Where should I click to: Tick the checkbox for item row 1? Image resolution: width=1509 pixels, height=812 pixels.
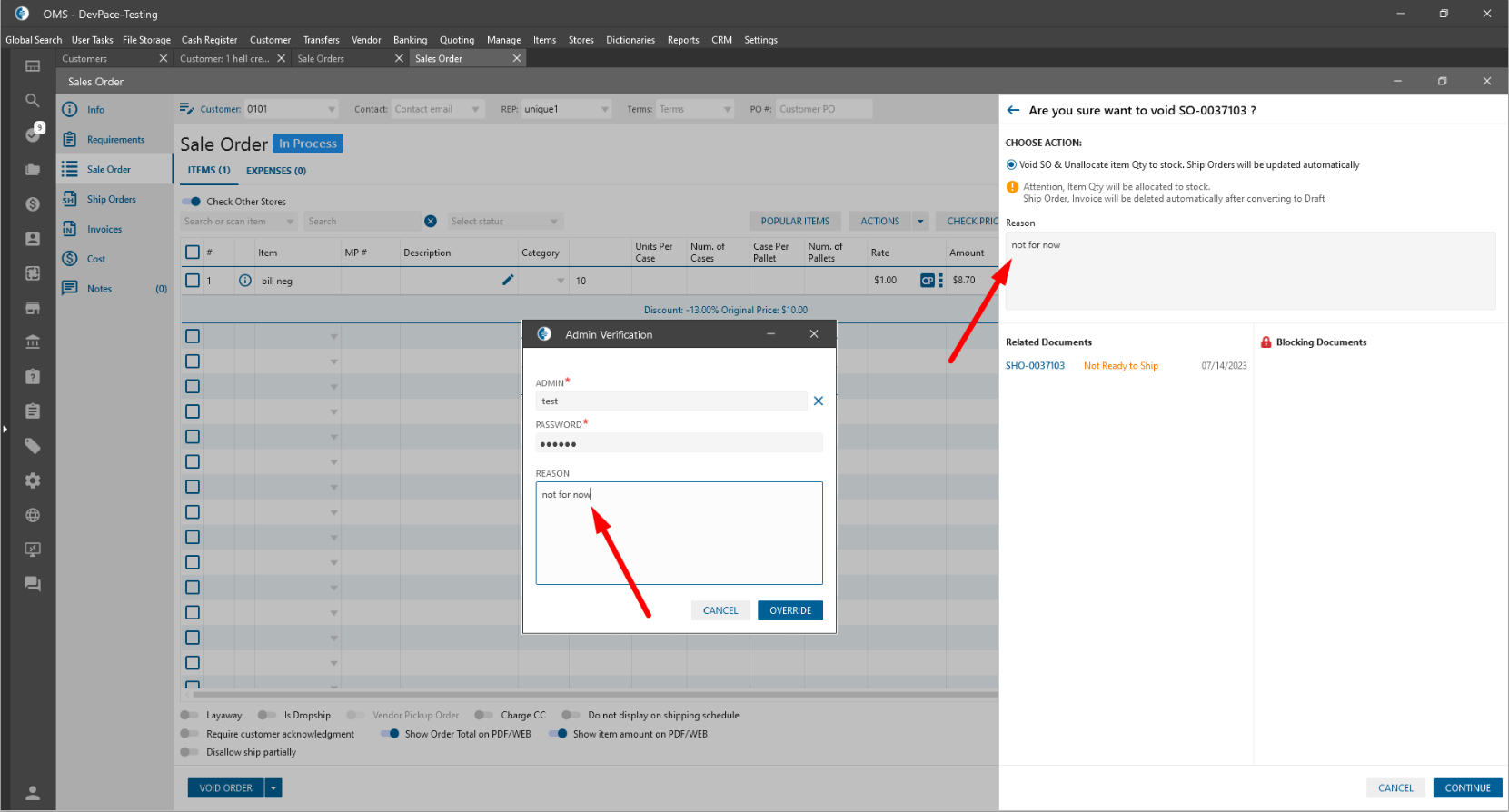coord(193,281)
